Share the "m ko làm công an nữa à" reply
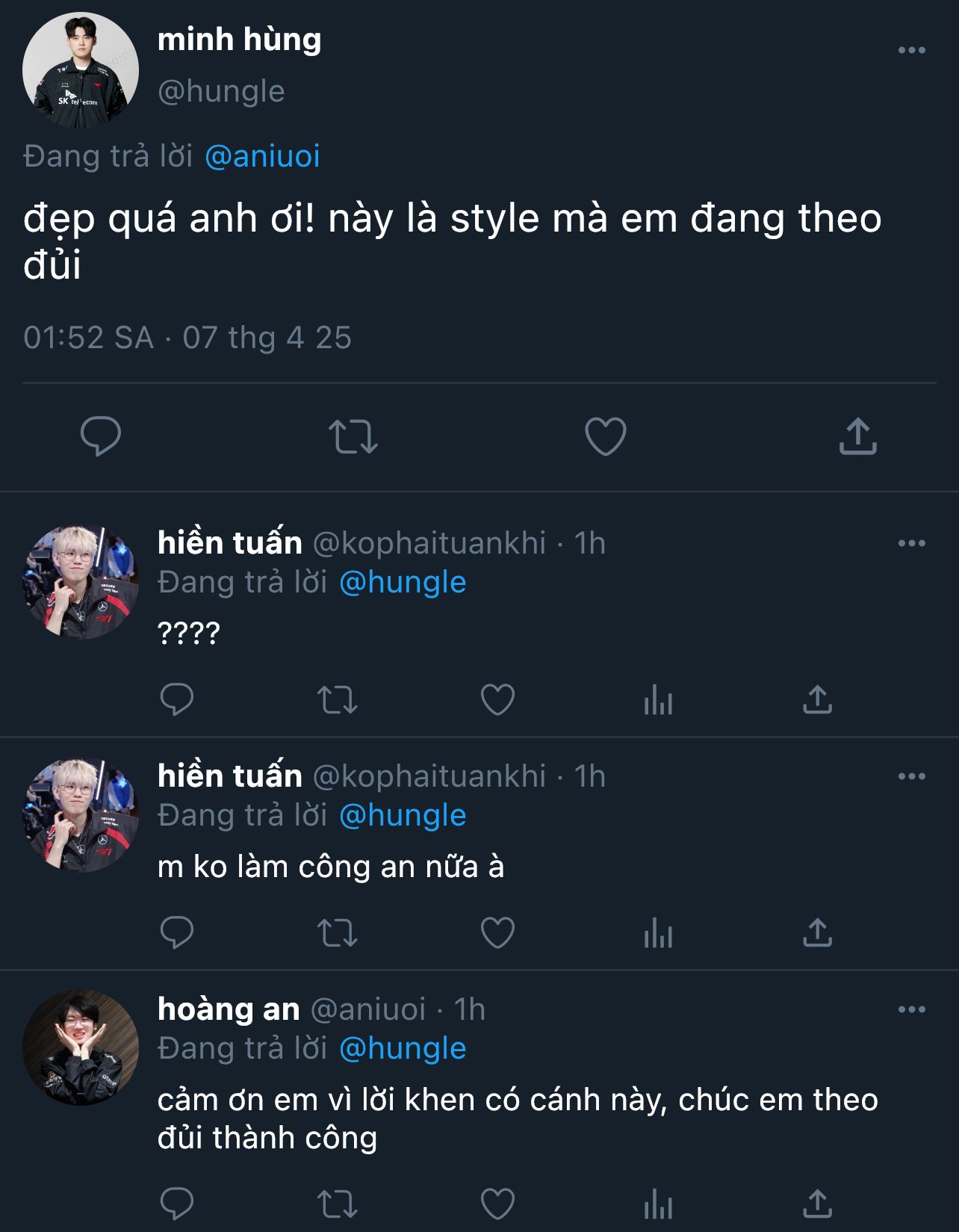959x1232 pixels. [817, 932]
